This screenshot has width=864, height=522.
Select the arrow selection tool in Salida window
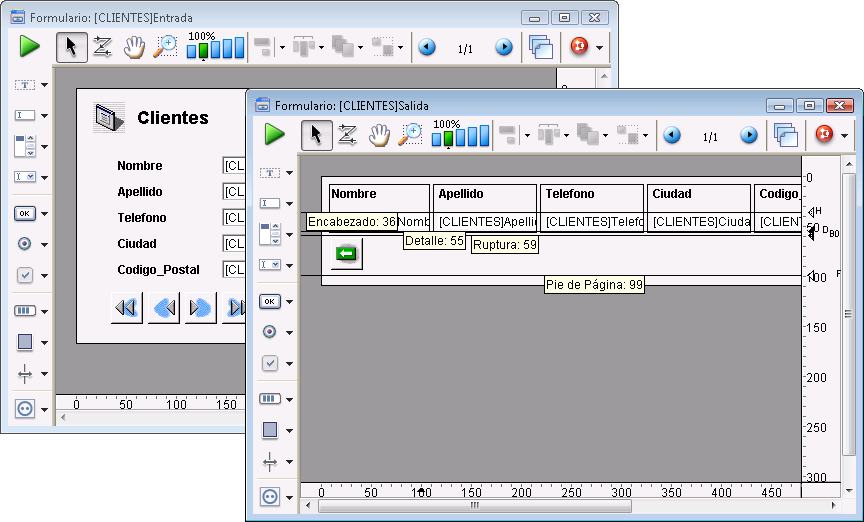coord(316,135)
